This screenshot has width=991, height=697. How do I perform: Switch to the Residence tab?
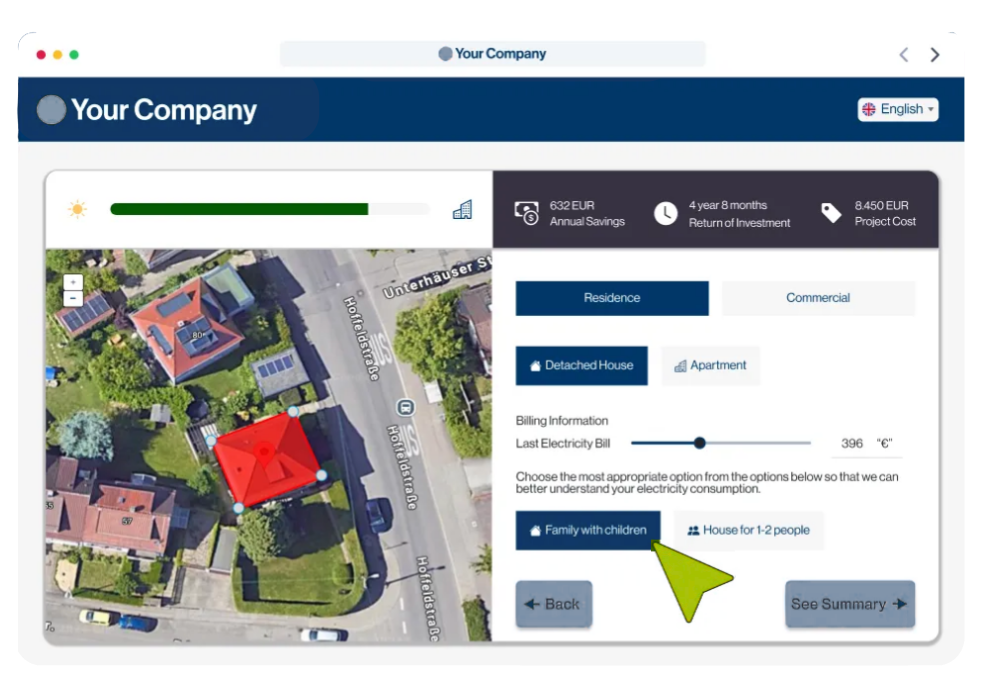[612, 298]
